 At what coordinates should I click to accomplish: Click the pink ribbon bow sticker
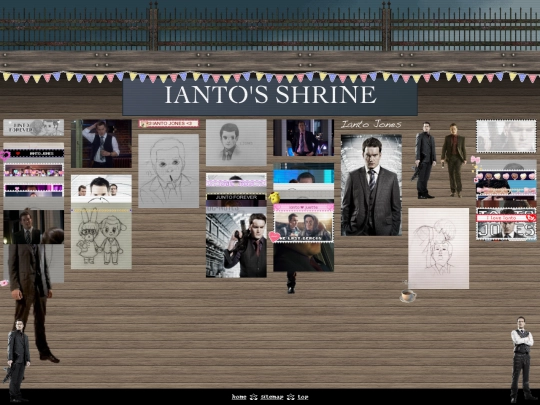tap(475, 159)
